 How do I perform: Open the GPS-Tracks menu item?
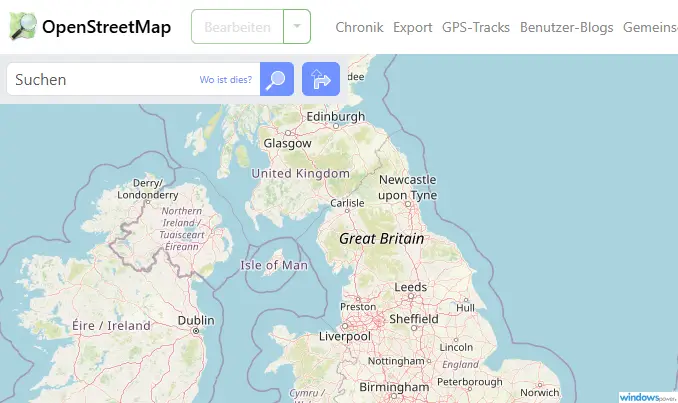click(476, 27)
